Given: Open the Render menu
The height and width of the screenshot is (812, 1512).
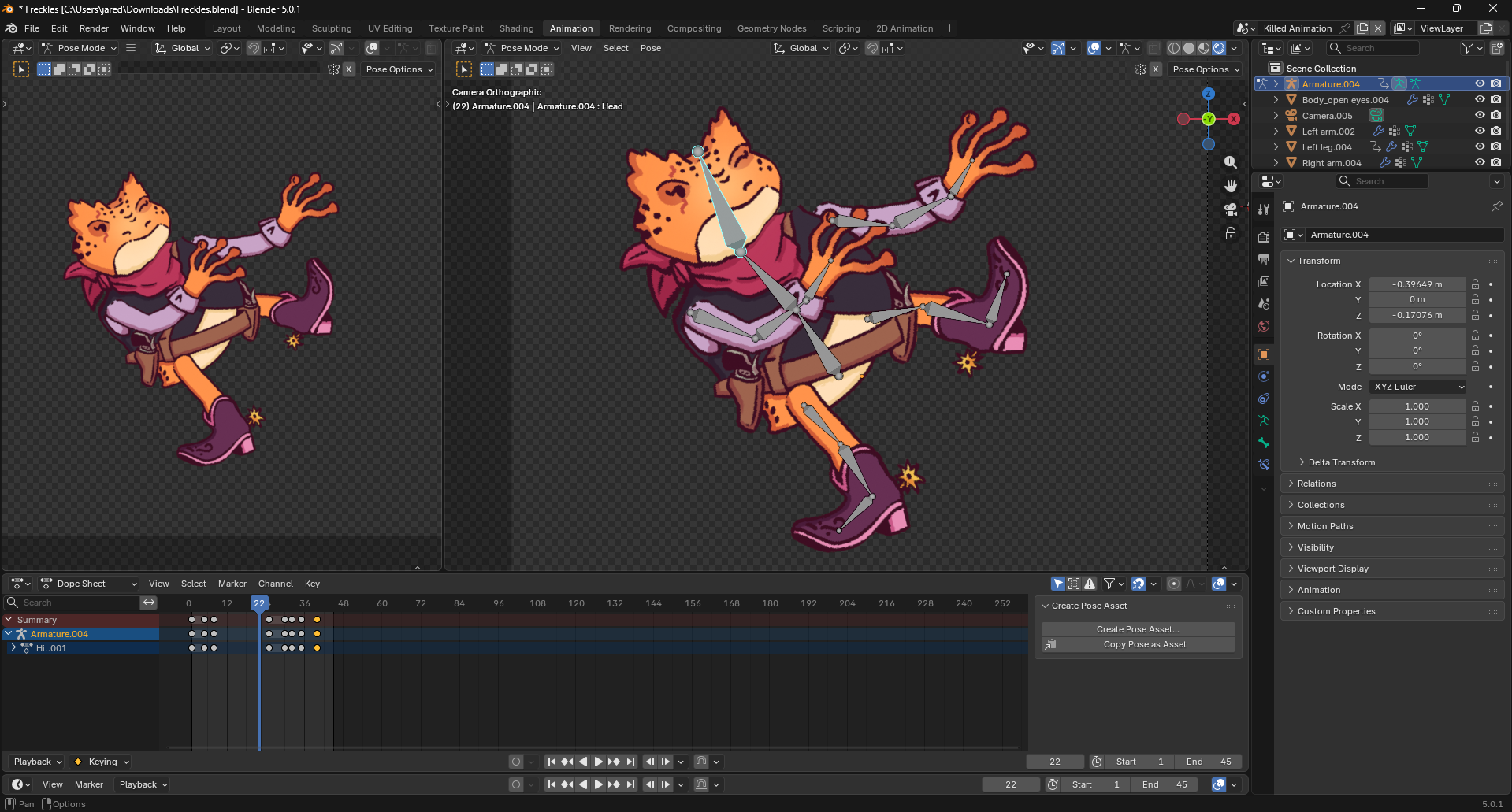Looking at the screenshot, I should click(x=94, y=28).
